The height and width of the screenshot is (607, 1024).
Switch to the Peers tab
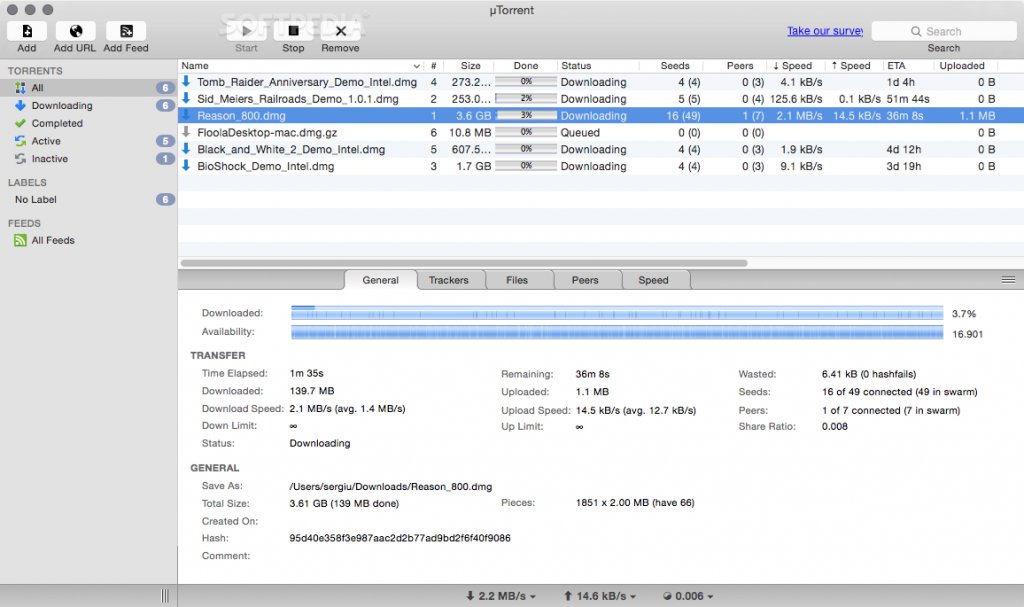pos(585,280)
